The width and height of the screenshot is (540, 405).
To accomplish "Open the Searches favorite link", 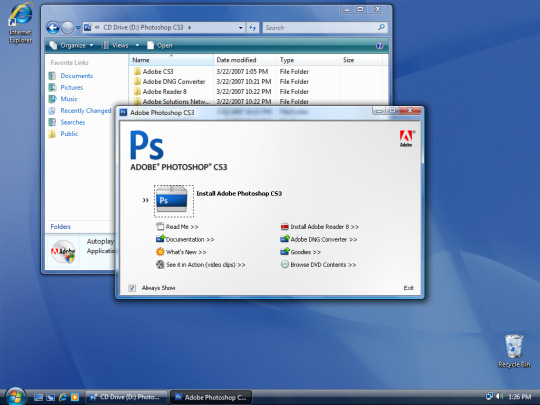I will click(73, 122).
